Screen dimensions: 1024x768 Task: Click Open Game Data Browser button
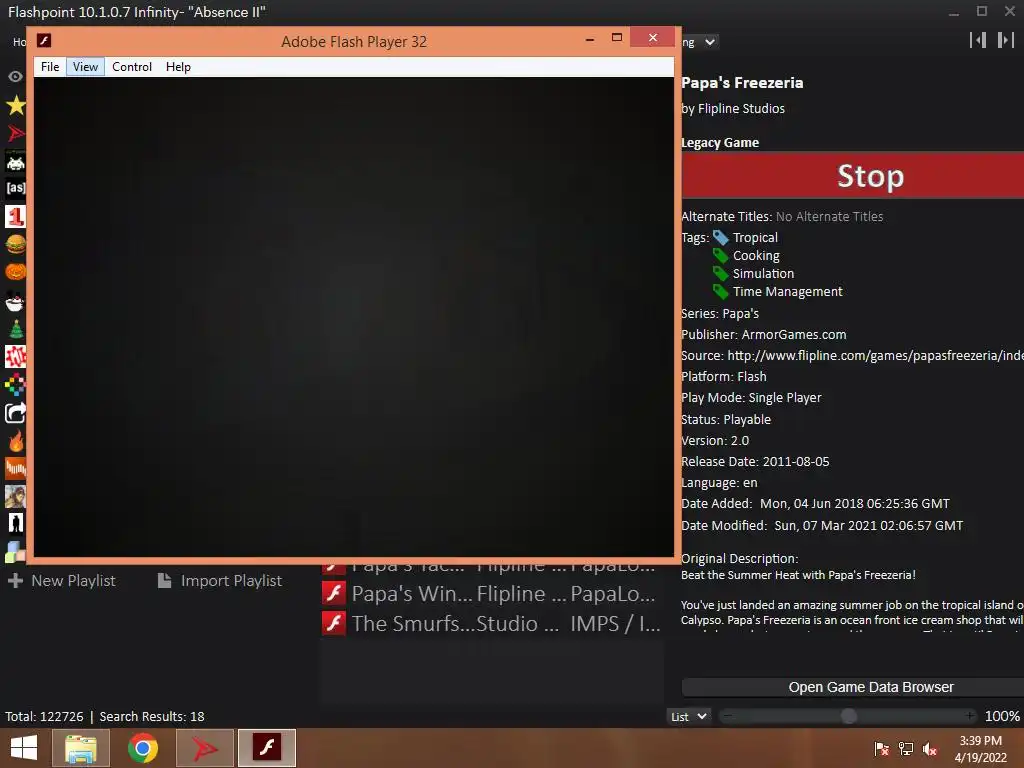853,687
